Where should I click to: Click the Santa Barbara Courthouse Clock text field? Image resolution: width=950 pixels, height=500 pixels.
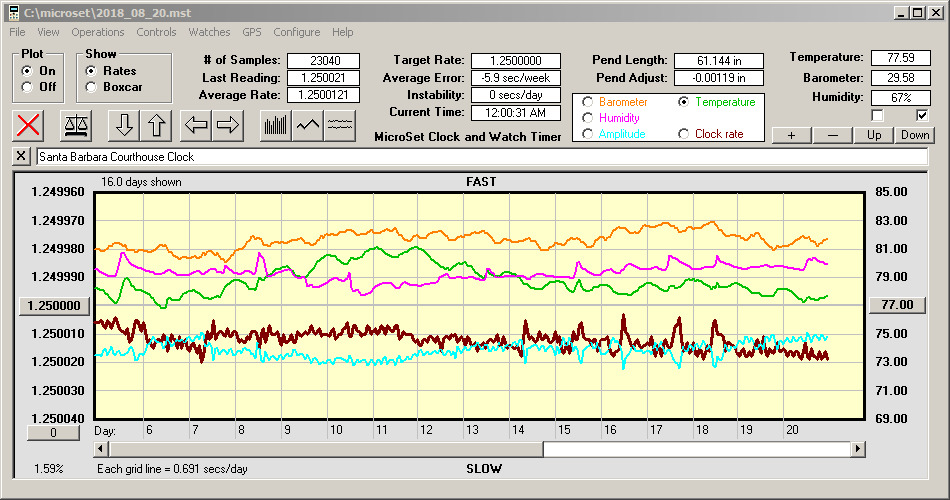pyautogui.click(x=480, y=157)
